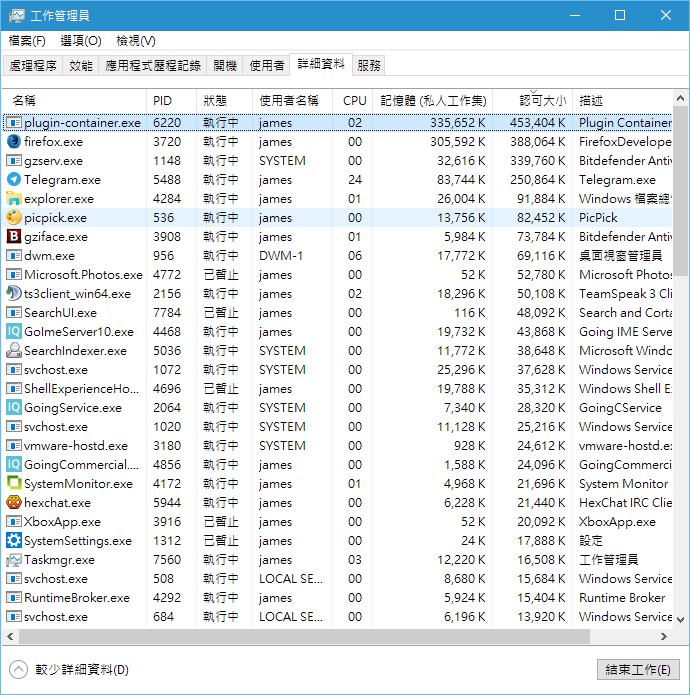
Task: Click the GoImeServer10.exe IQ icon
Action: click(14, 332)
